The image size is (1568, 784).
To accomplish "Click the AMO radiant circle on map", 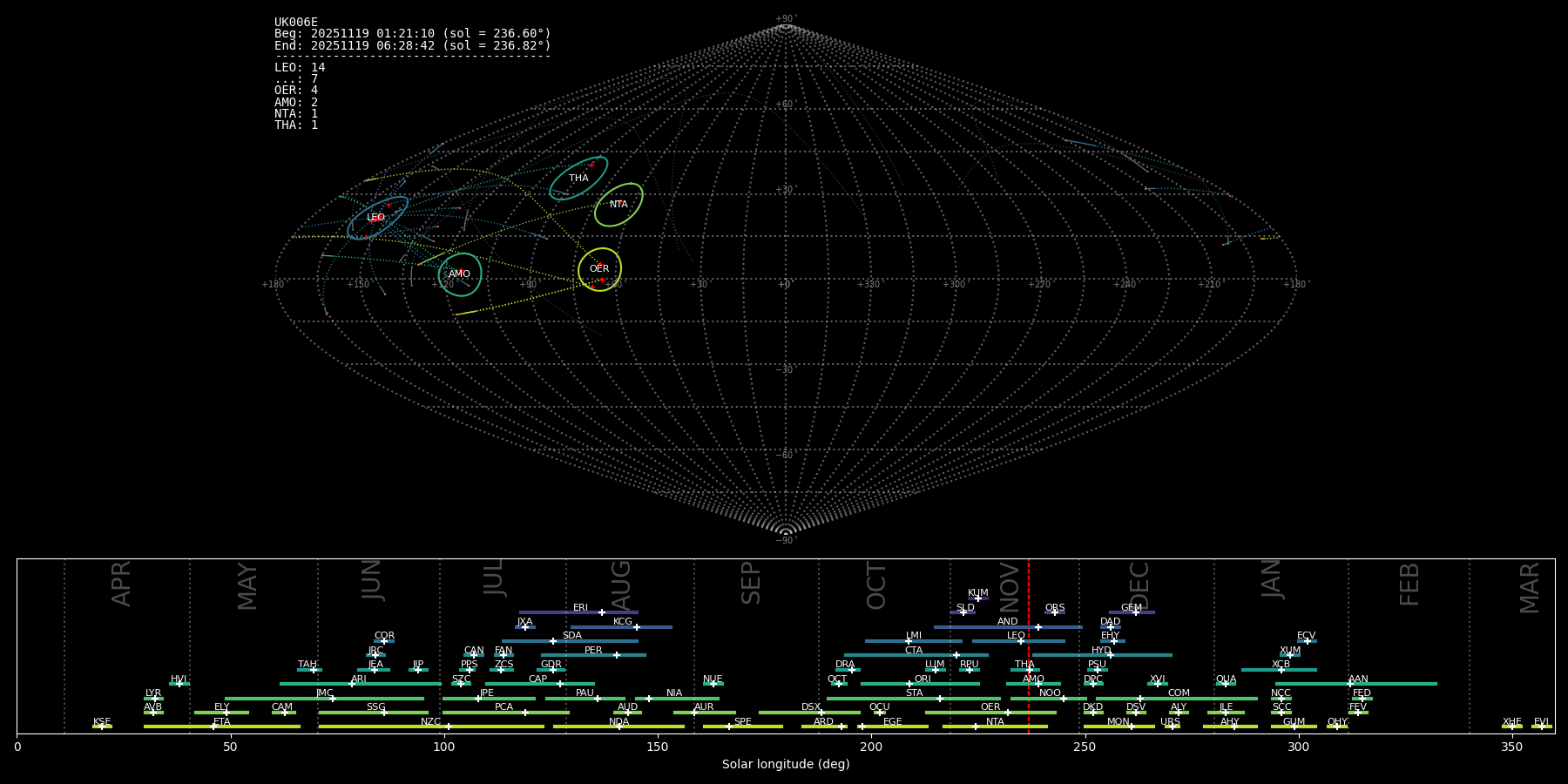I will click(459, 274).
